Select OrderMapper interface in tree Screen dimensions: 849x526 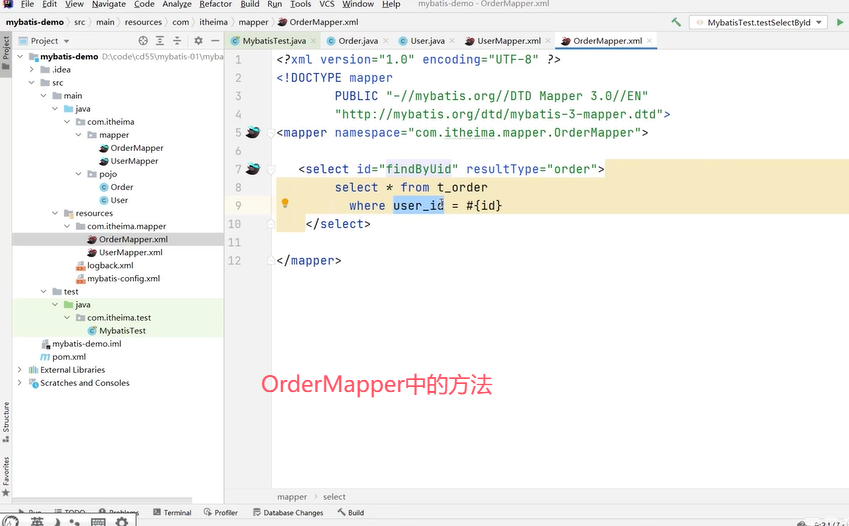131,148
